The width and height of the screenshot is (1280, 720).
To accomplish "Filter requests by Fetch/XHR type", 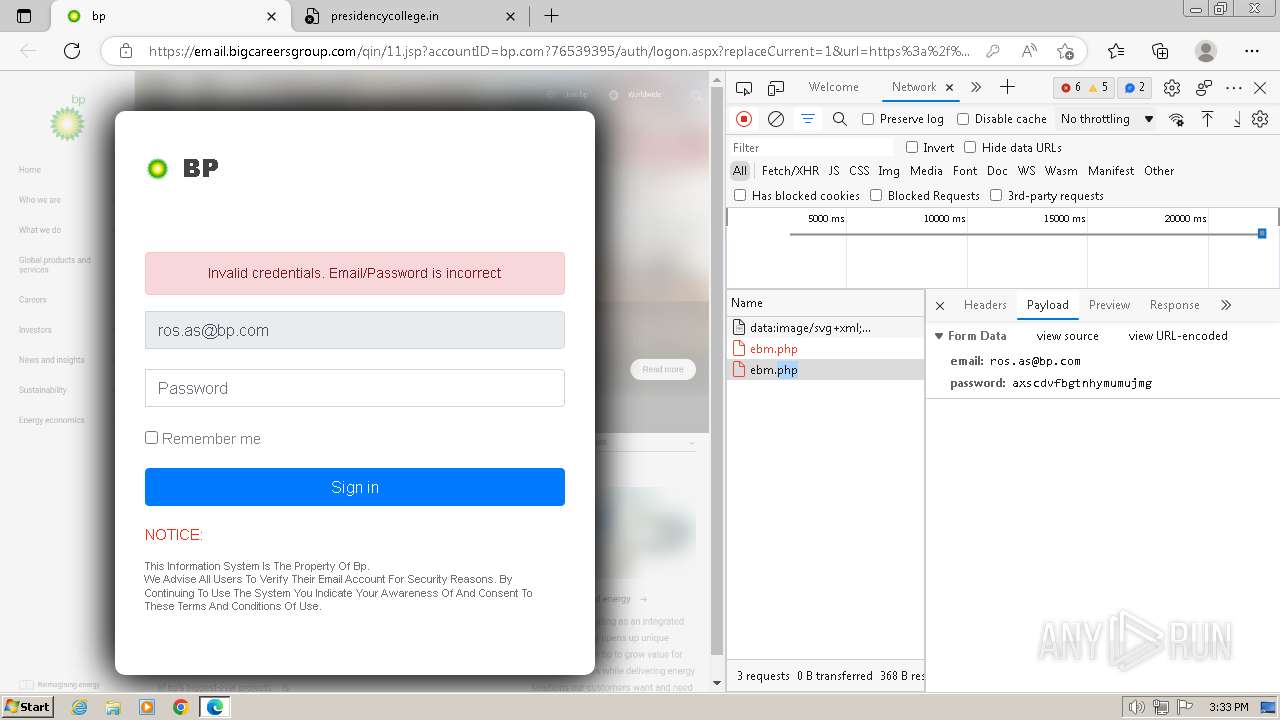I will 790,171.
